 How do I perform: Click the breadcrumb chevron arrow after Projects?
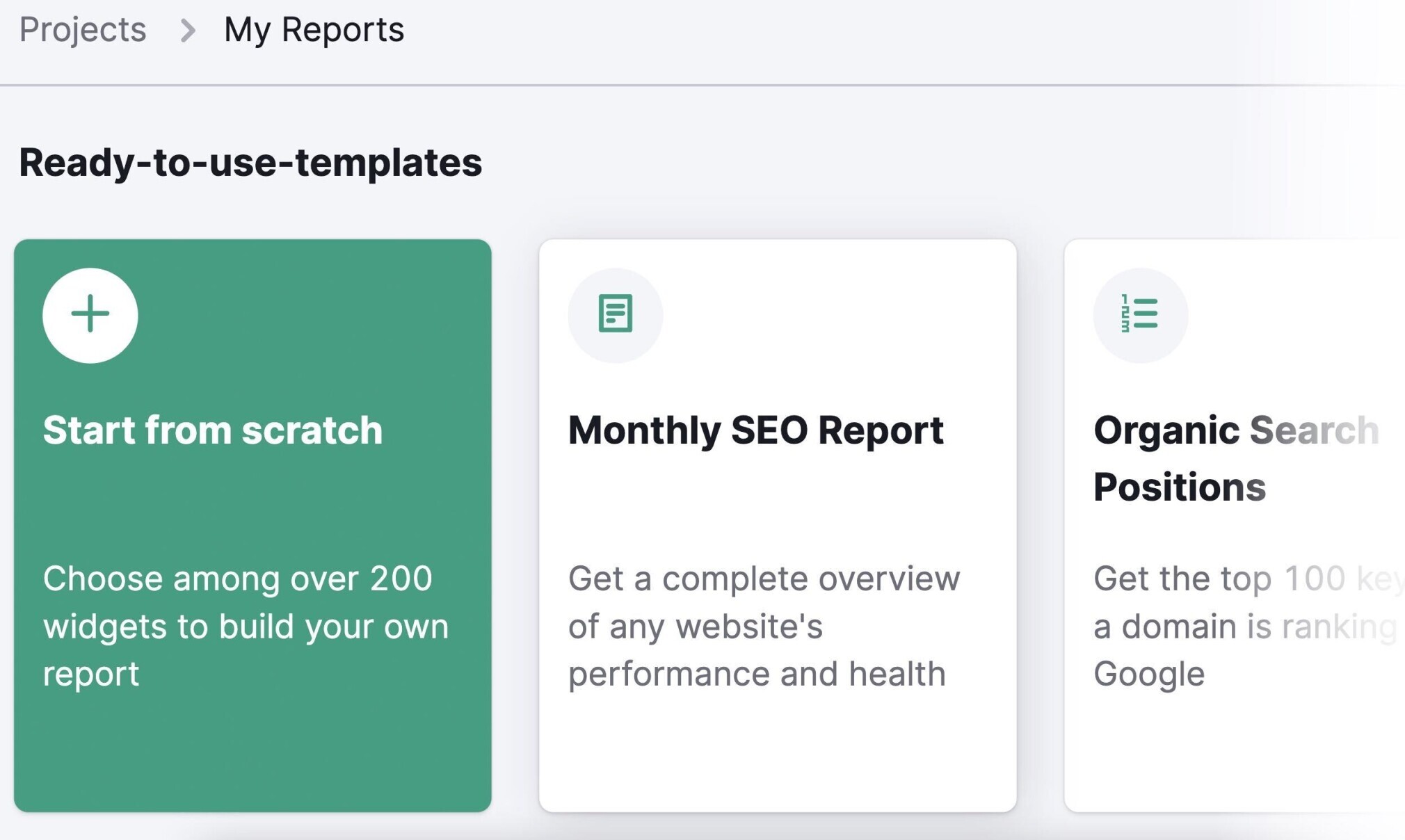click(x=187, y=31)
